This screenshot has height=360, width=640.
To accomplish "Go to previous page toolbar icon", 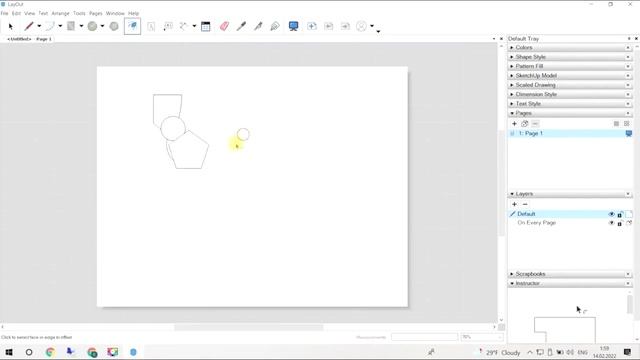I will [329, 27].
